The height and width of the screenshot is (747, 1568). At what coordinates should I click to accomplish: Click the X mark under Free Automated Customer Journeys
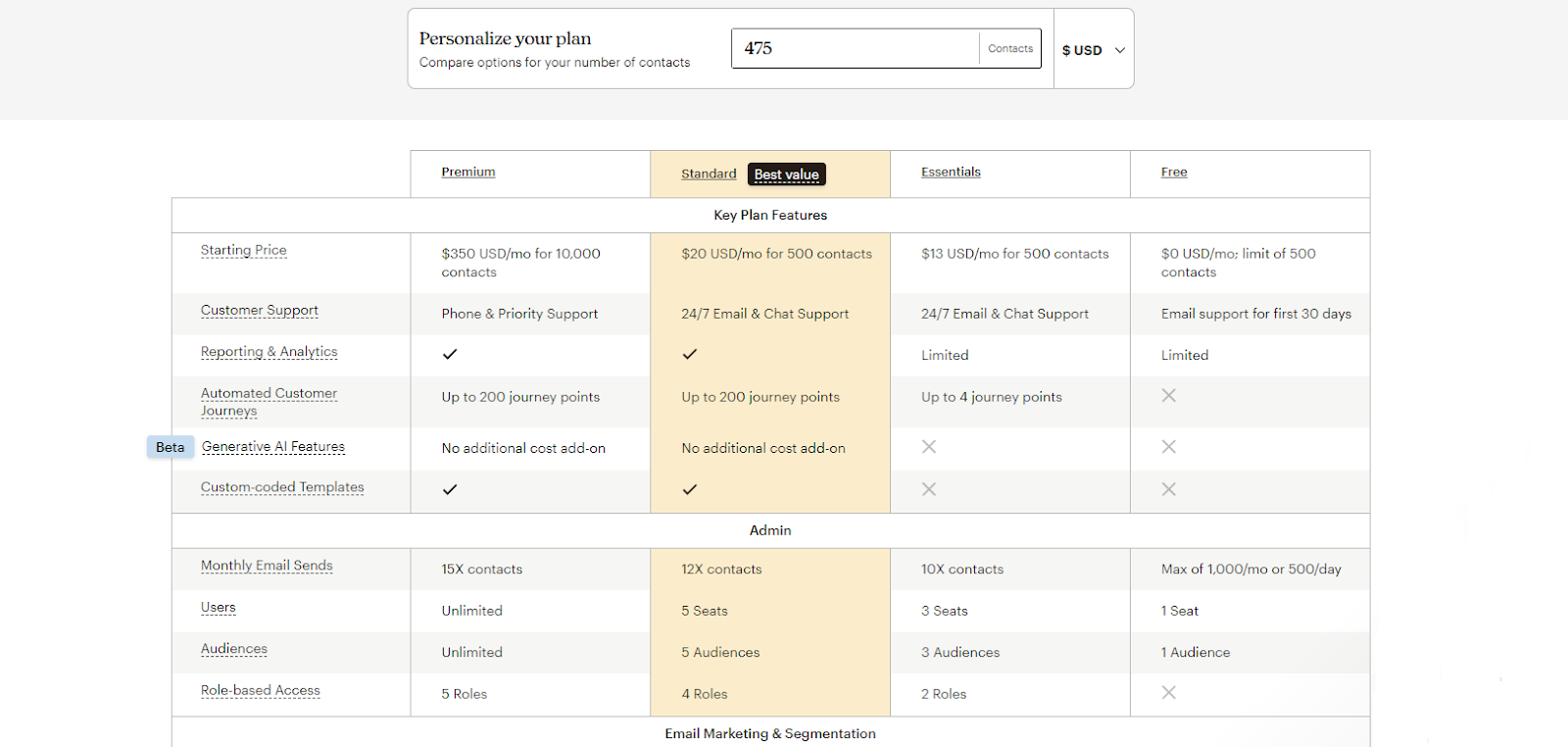(1167, 395)
